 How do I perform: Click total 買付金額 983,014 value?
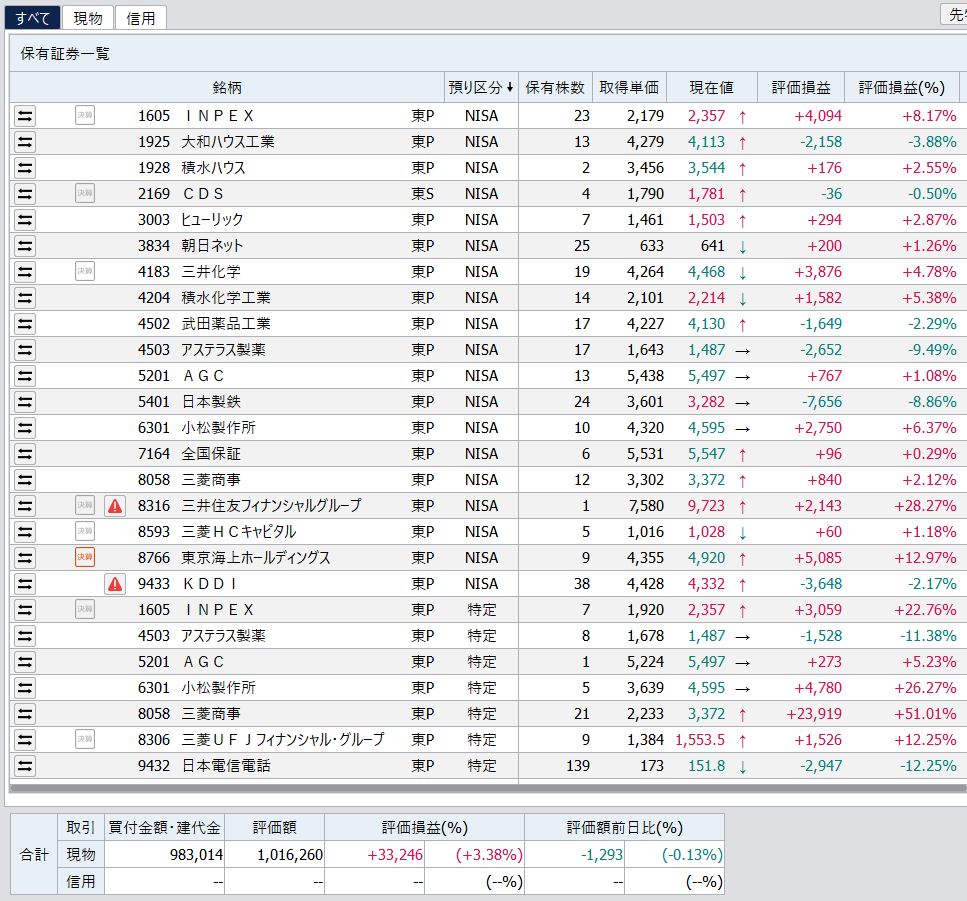pyautogui.click(x=196, y=855)
